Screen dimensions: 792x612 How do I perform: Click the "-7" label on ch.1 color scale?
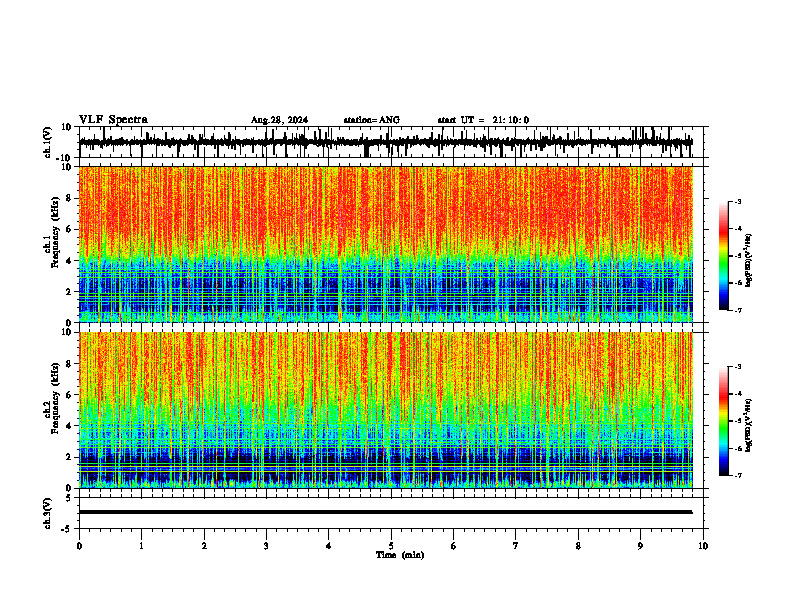[737, 310]
